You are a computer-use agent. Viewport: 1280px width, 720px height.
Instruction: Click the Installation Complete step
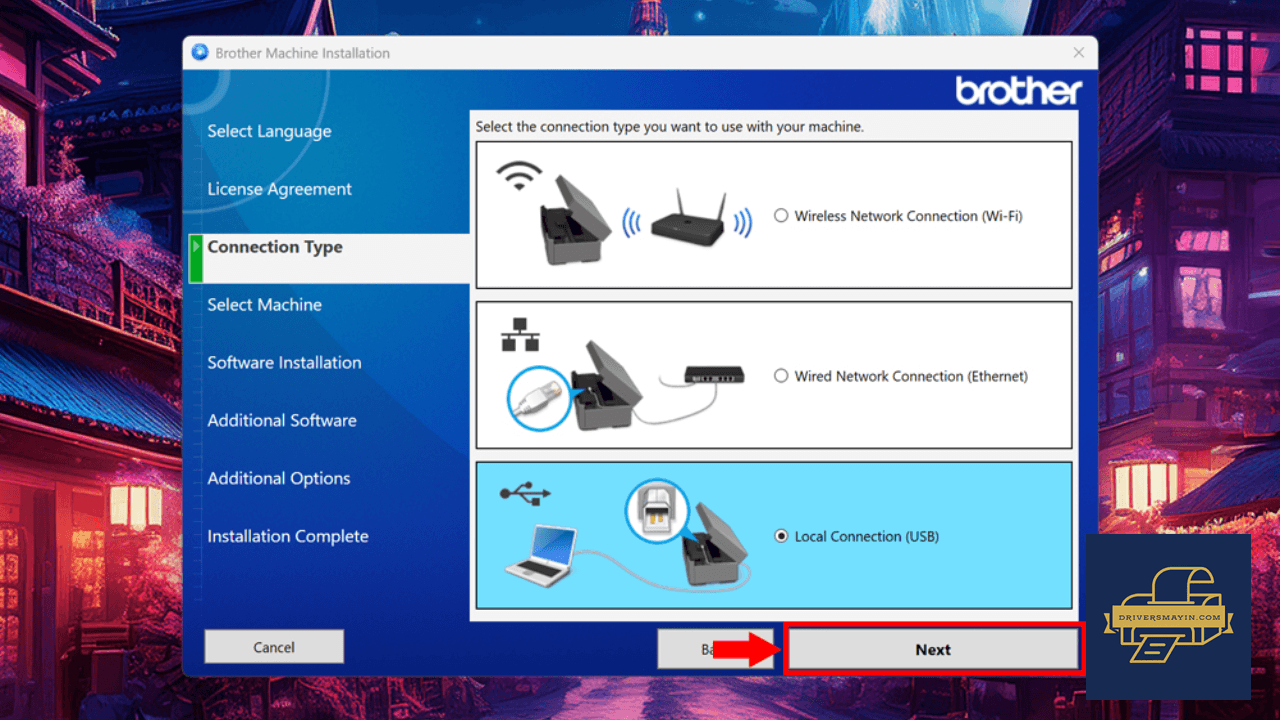coord(288,537)
